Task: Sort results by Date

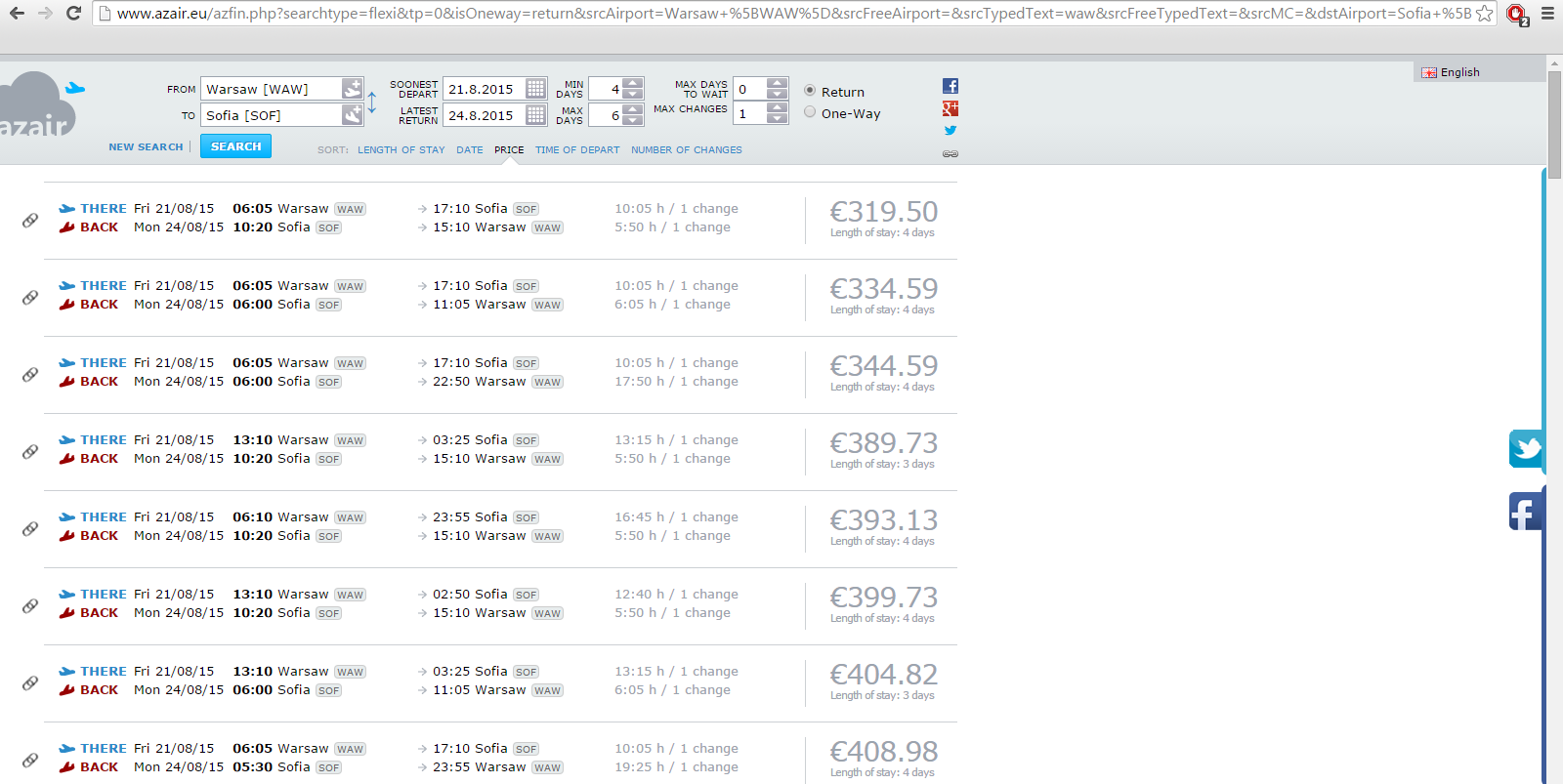Action: click(x=469, y=150)
